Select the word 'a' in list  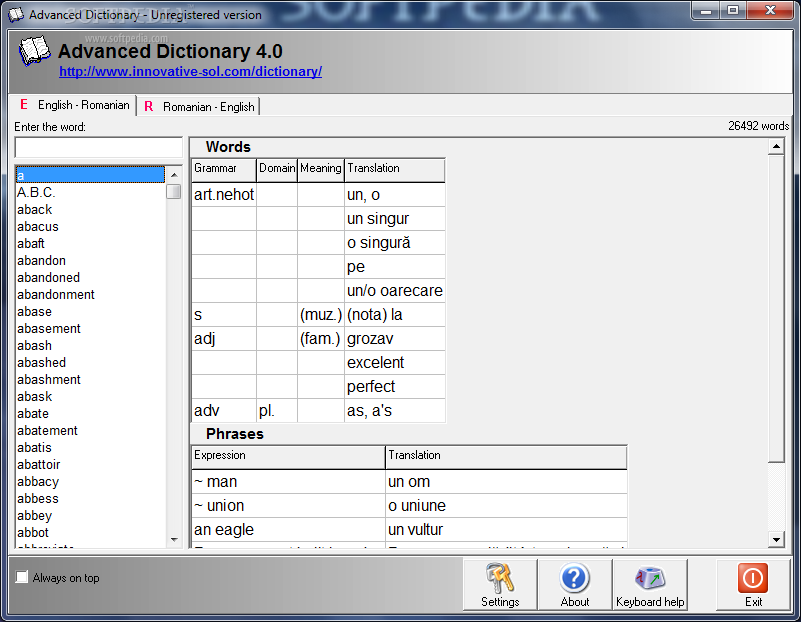tap(90, 175)
